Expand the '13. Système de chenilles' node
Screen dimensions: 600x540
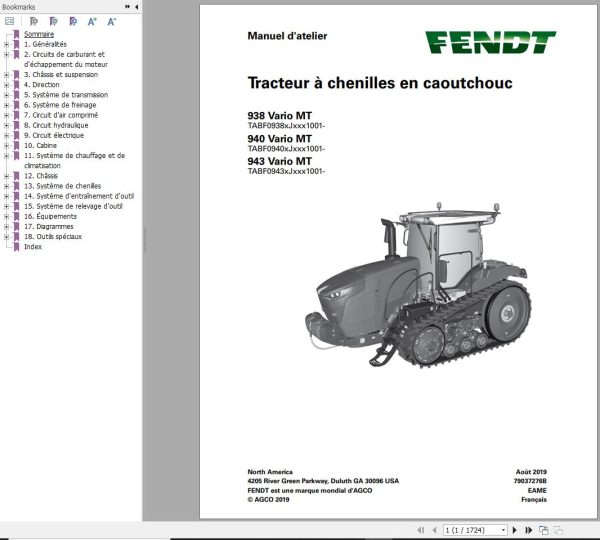tap(6, 186)
